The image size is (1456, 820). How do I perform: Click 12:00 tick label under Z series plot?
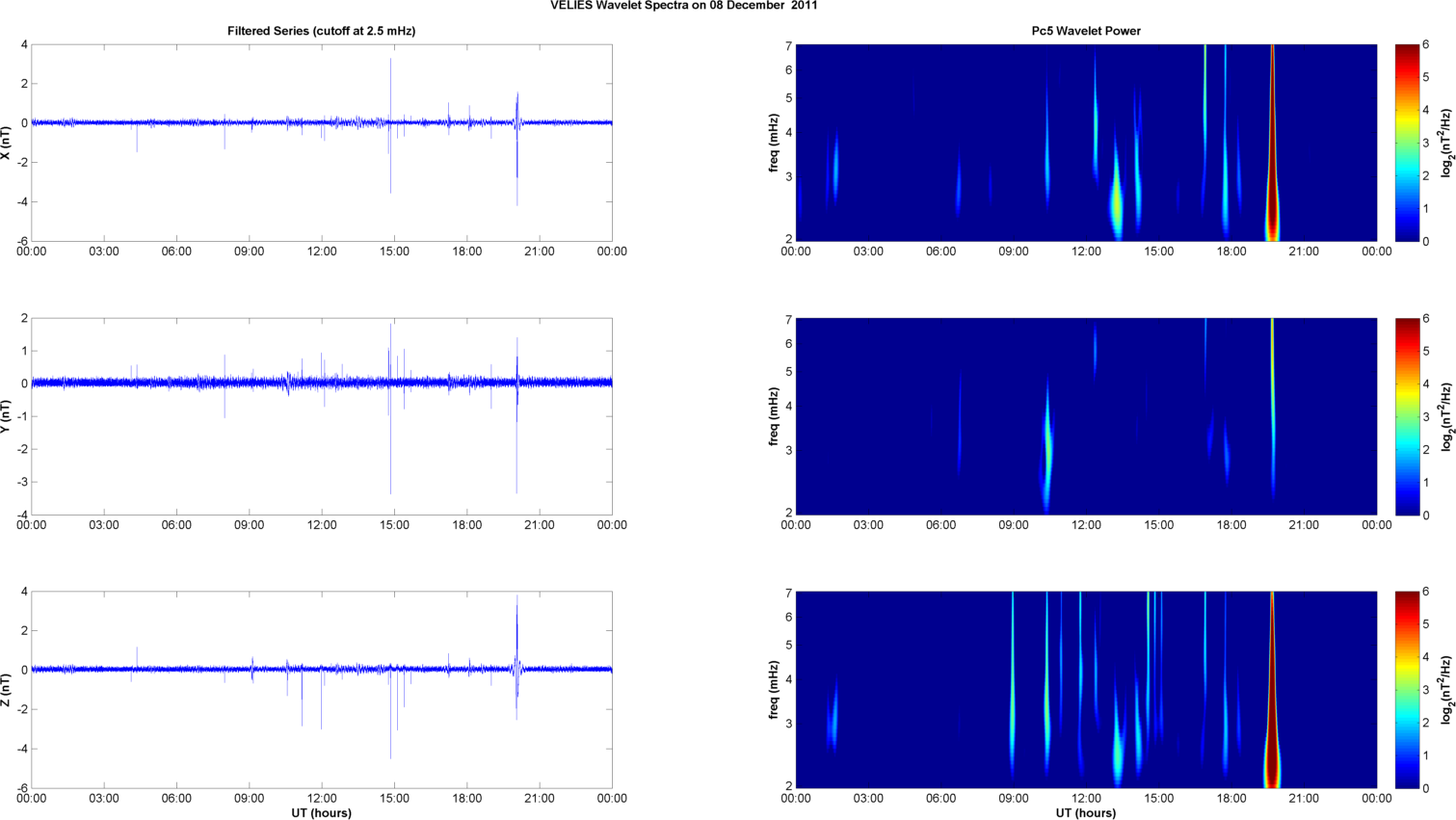click(x=322, y=798)
